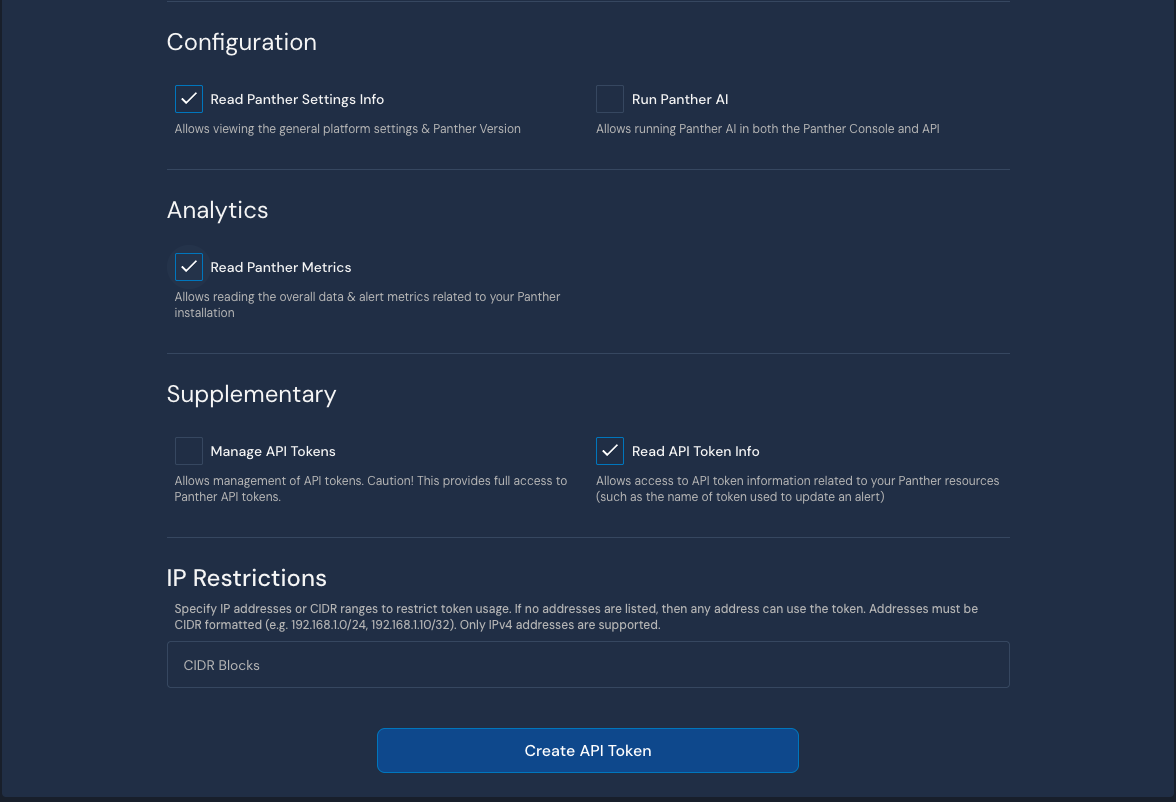
Task: Click the Analytics section heading
Action: 217,210
